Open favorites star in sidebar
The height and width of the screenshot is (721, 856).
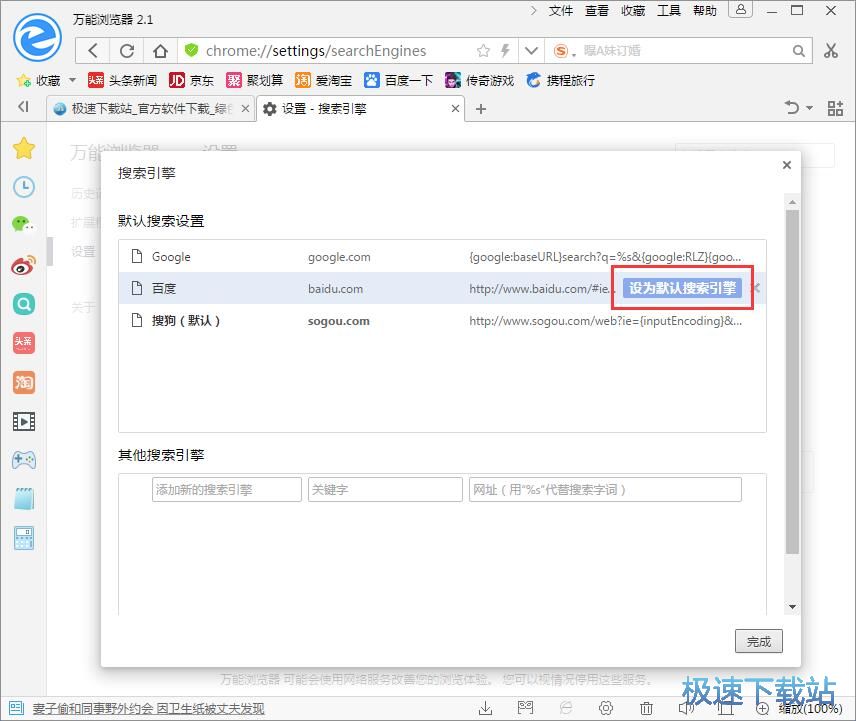pos(24,148)
